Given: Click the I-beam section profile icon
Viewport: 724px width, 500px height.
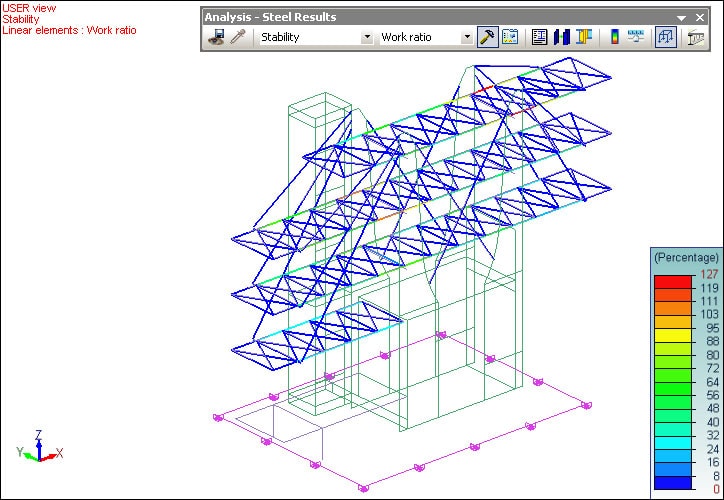Looking at the screenshot, I should coord(584,37).
